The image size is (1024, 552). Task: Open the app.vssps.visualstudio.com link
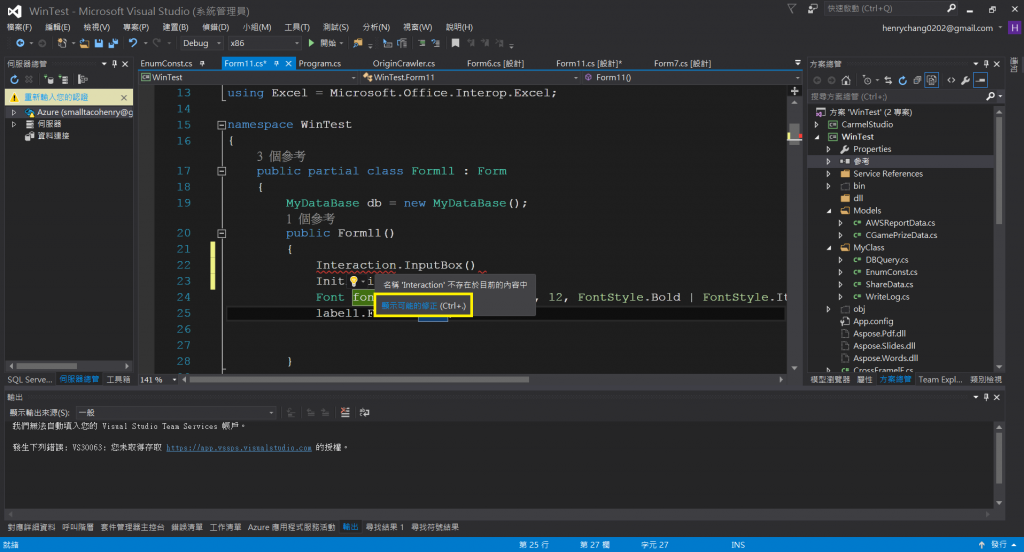point(239,447)
